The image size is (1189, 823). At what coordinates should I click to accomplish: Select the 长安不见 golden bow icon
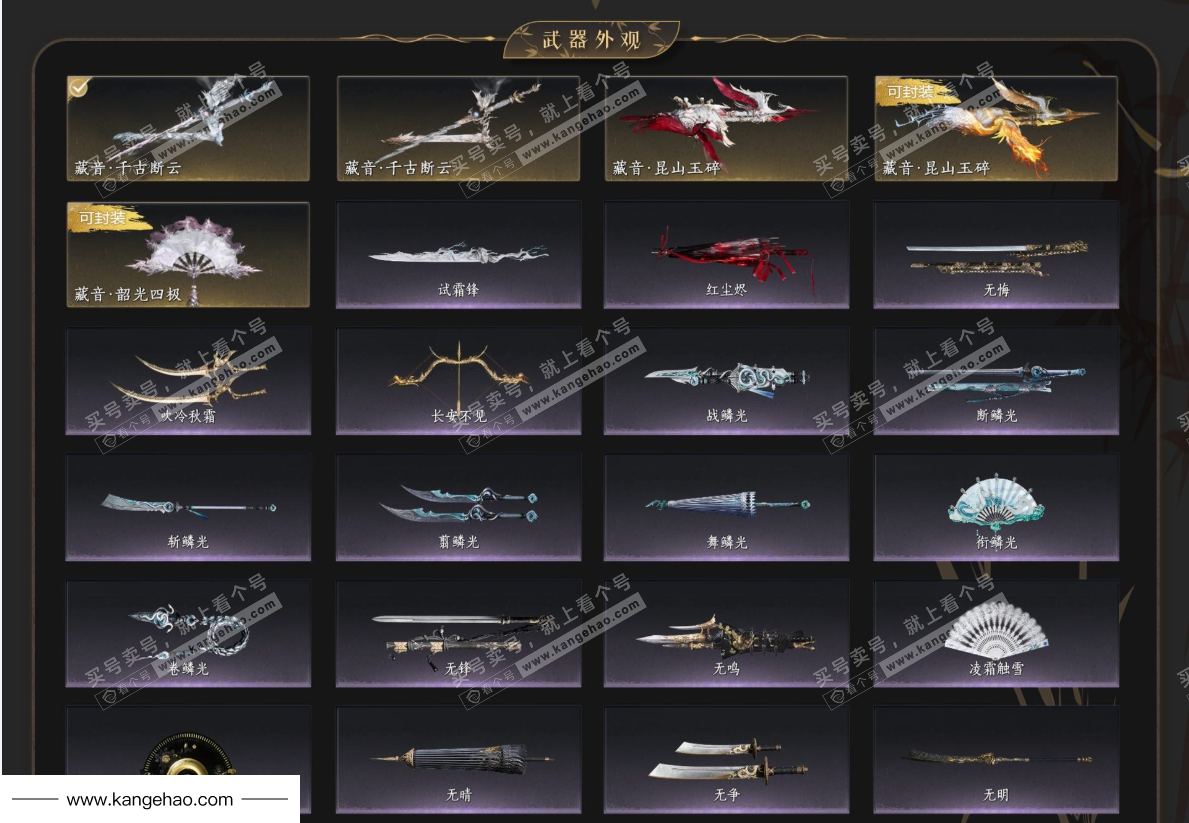tap(458, 381)
